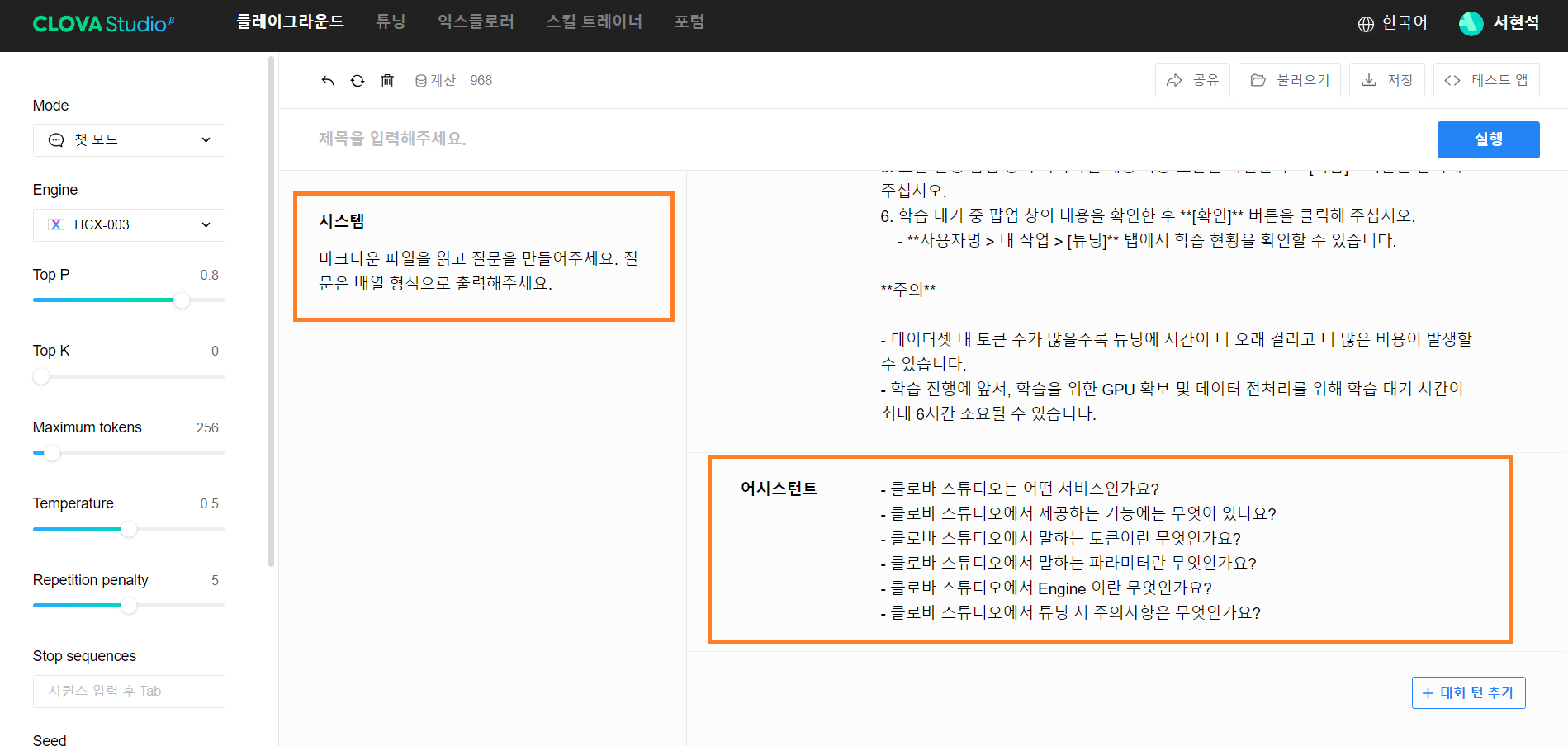Click the 서현석 user name
Viewport: 1568px width, 746px height.
pos(1516,23)
